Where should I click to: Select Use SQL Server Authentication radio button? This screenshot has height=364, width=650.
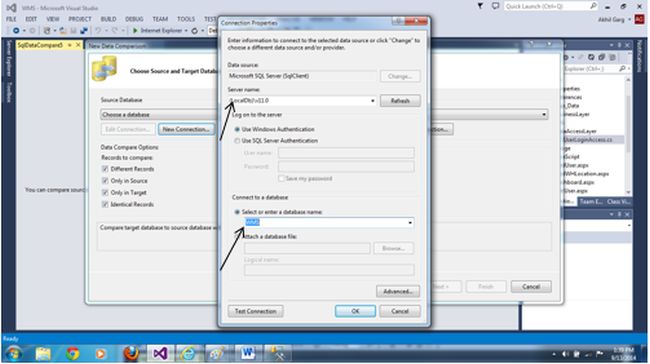point(237,141)
